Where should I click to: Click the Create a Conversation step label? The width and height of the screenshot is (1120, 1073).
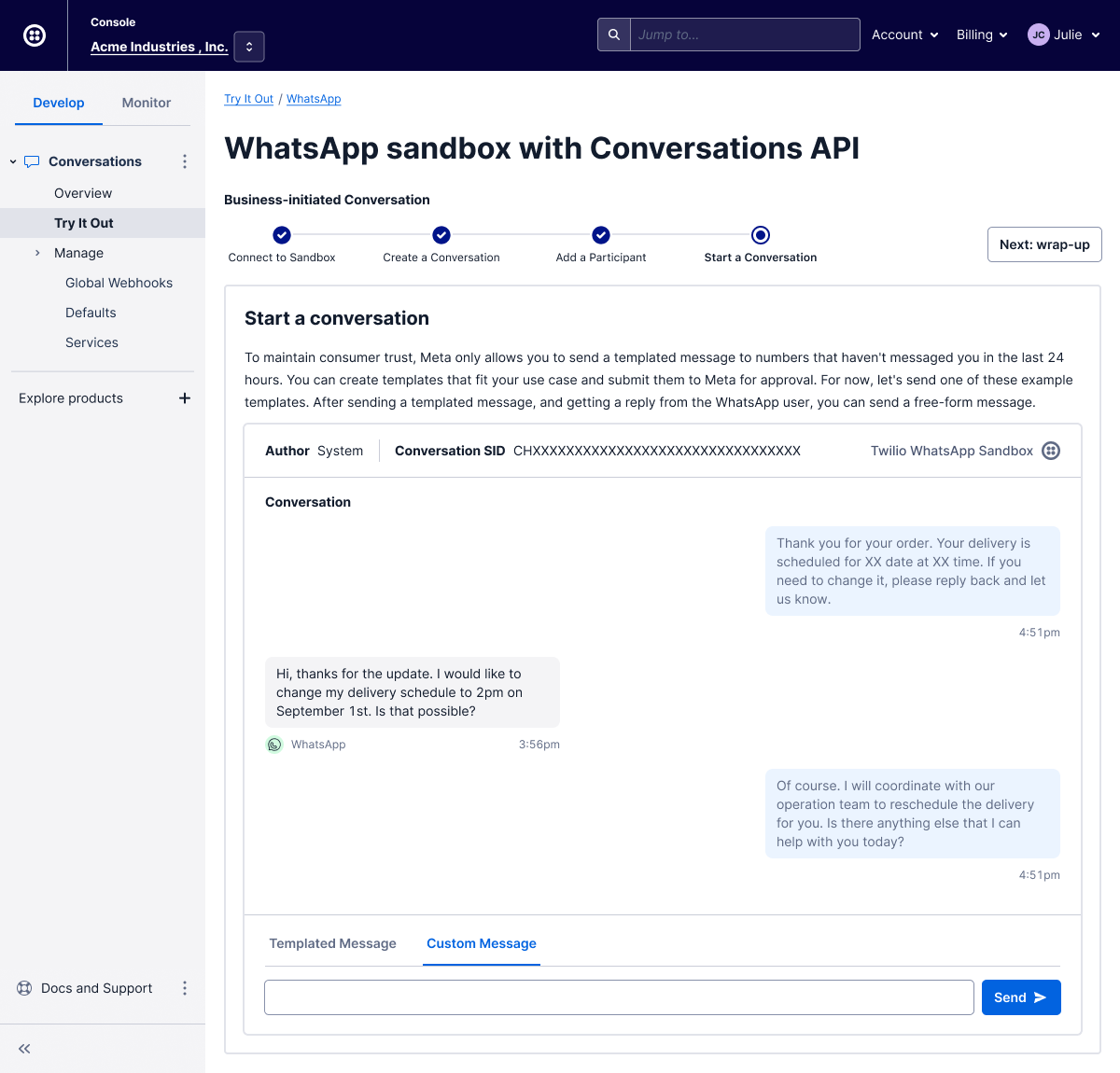coord(441,258)
